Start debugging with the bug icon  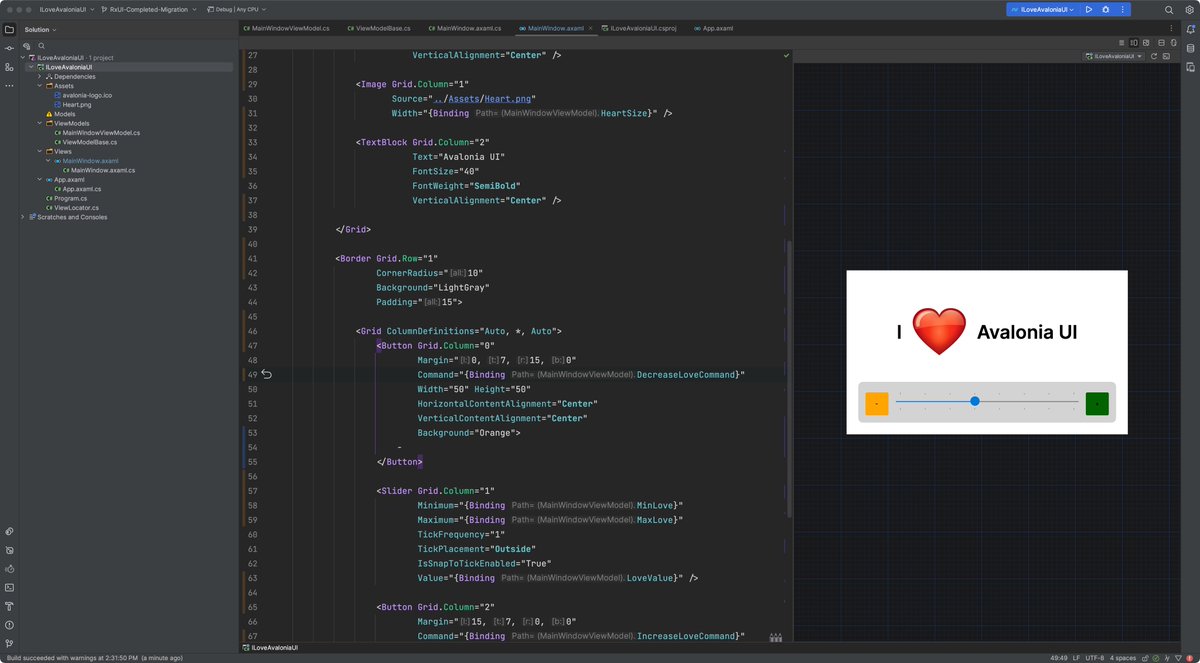click(1105, 9)
